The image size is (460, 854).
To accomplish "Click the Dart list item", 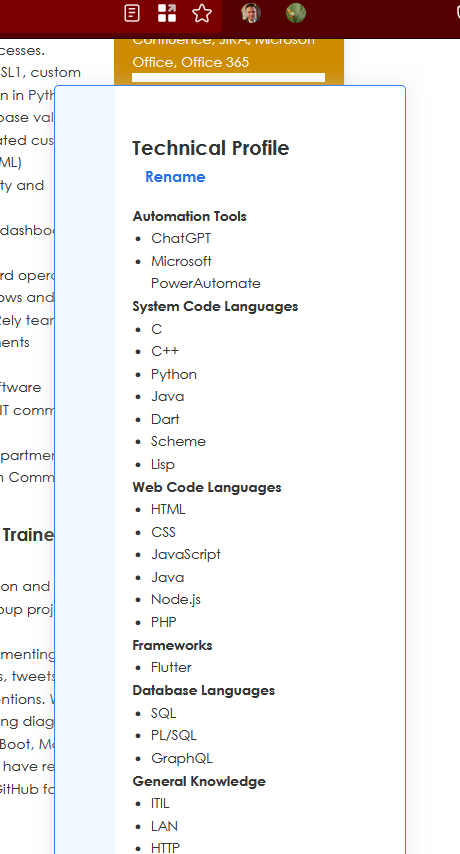I will tap(165, 419).
